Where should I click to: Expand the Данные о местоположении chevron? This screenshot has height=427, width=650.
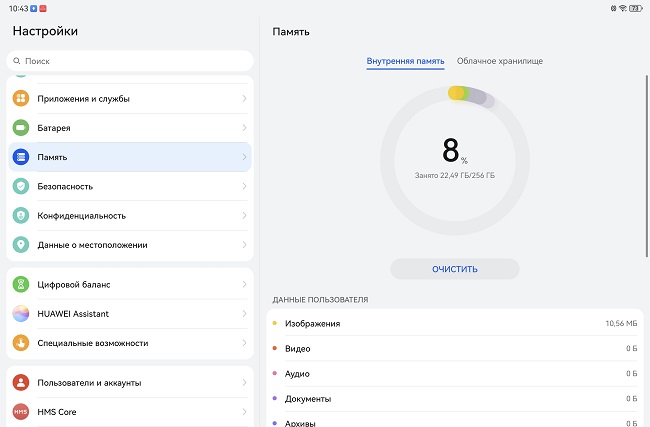[x=244, y=245]
